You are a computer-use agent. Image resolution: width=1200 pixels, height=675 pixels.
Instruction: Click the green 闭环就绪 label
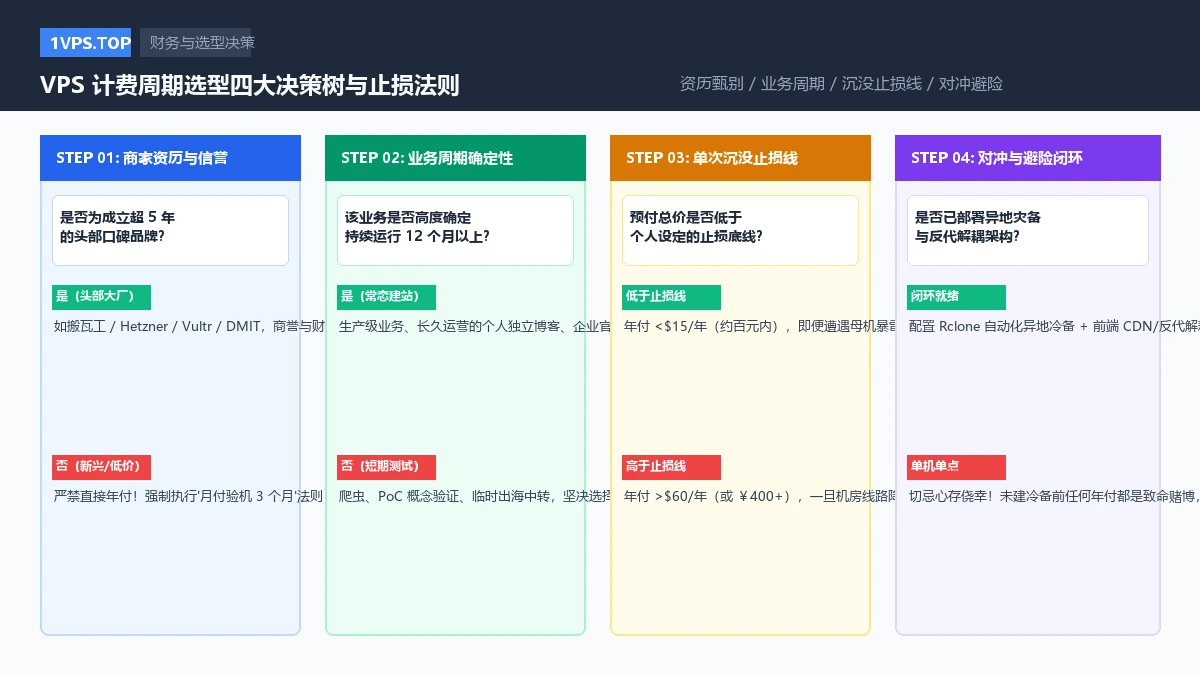point(956,297)
